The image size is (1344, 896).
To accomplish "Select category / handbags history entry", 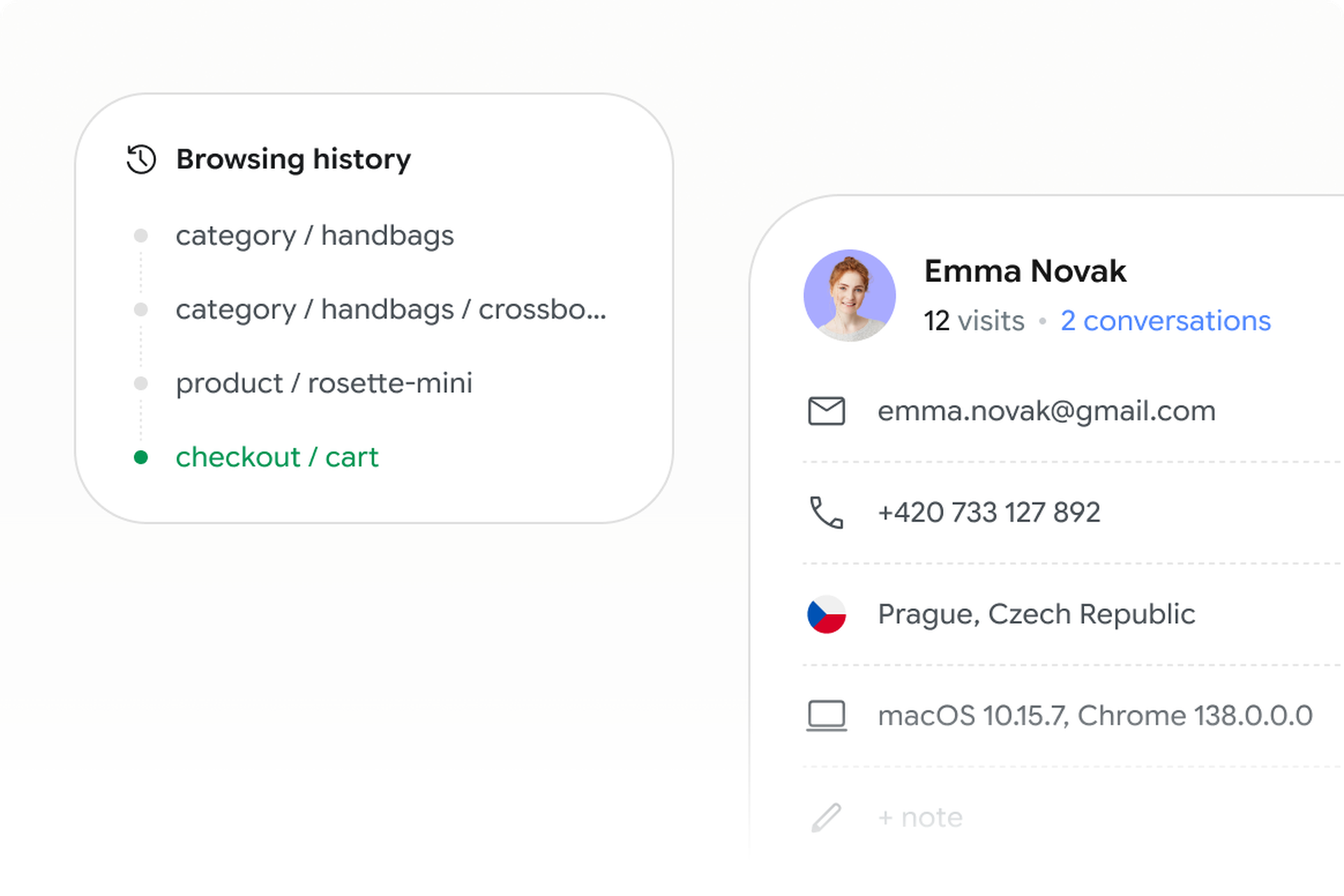I will coord(314,236).
